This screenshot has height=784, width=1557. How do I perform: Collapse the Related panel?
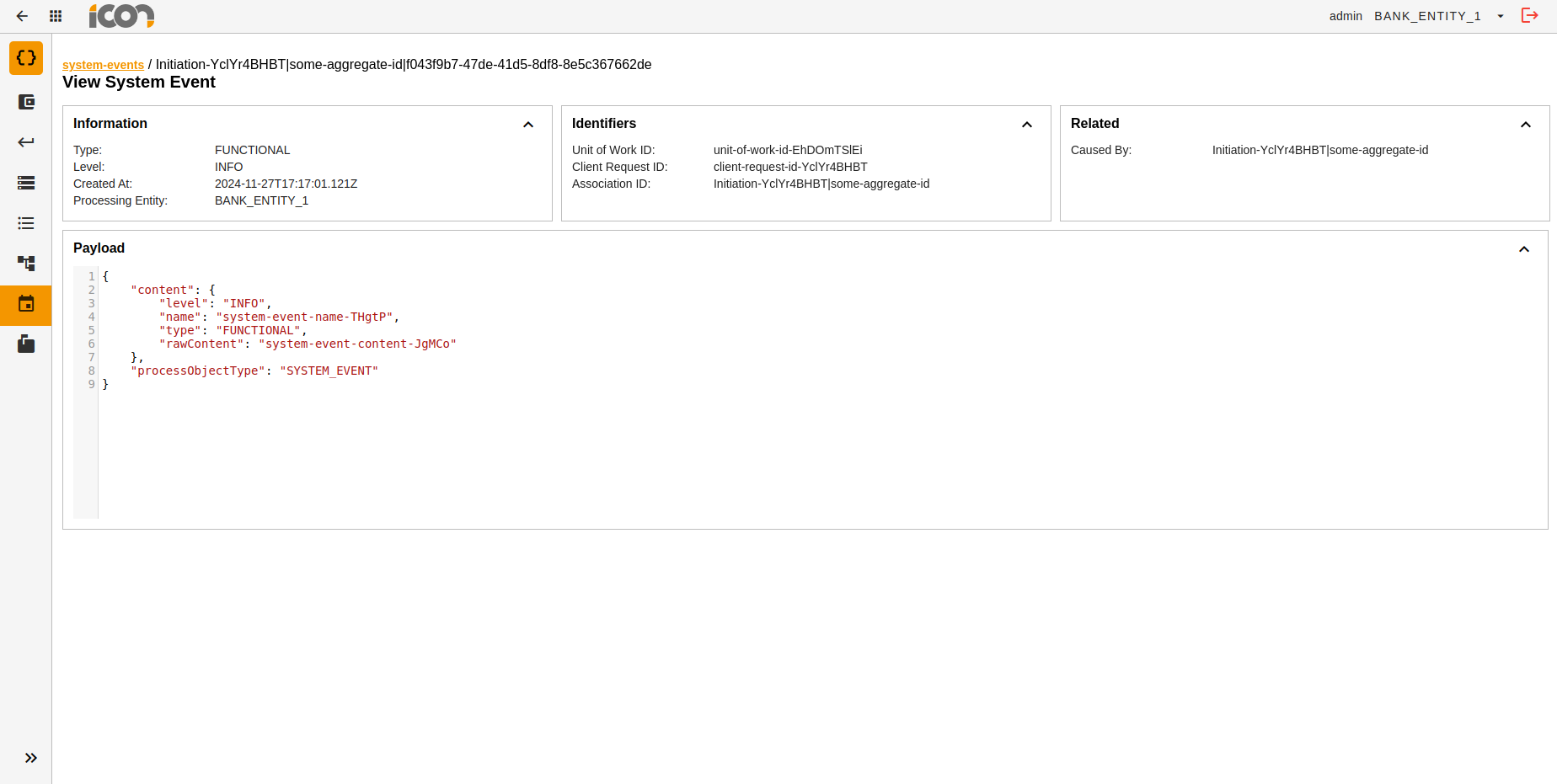coord(1526,125)
